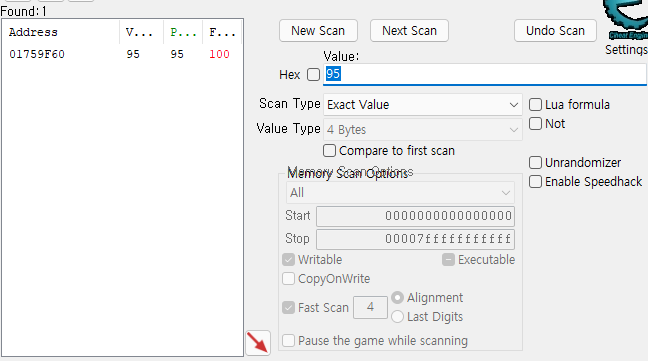Viewport: 648px width, 361px height.
Task: Click the red 100 first value cell
Action: pyautogui.click(x=219, y=54)
